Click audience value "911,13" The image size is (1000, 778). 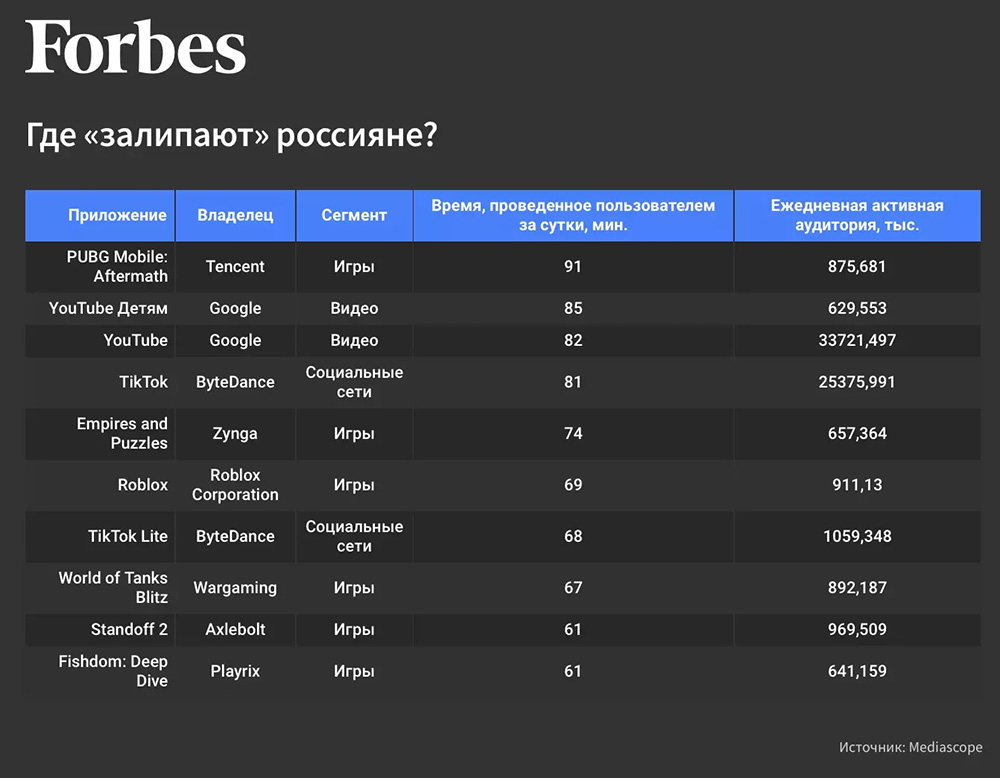click(x=857, y=485)
